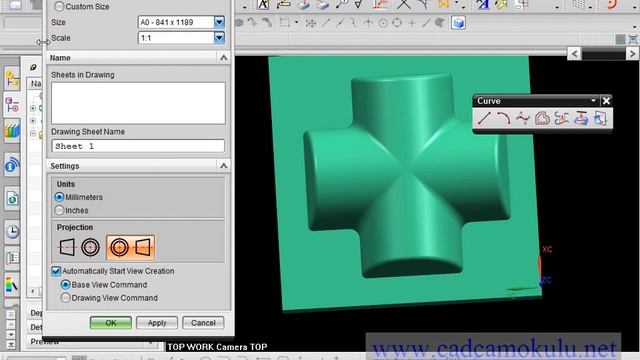
Task: Toggle Automatically Start View Creation checkbox
Action: (x=56, y=271)
